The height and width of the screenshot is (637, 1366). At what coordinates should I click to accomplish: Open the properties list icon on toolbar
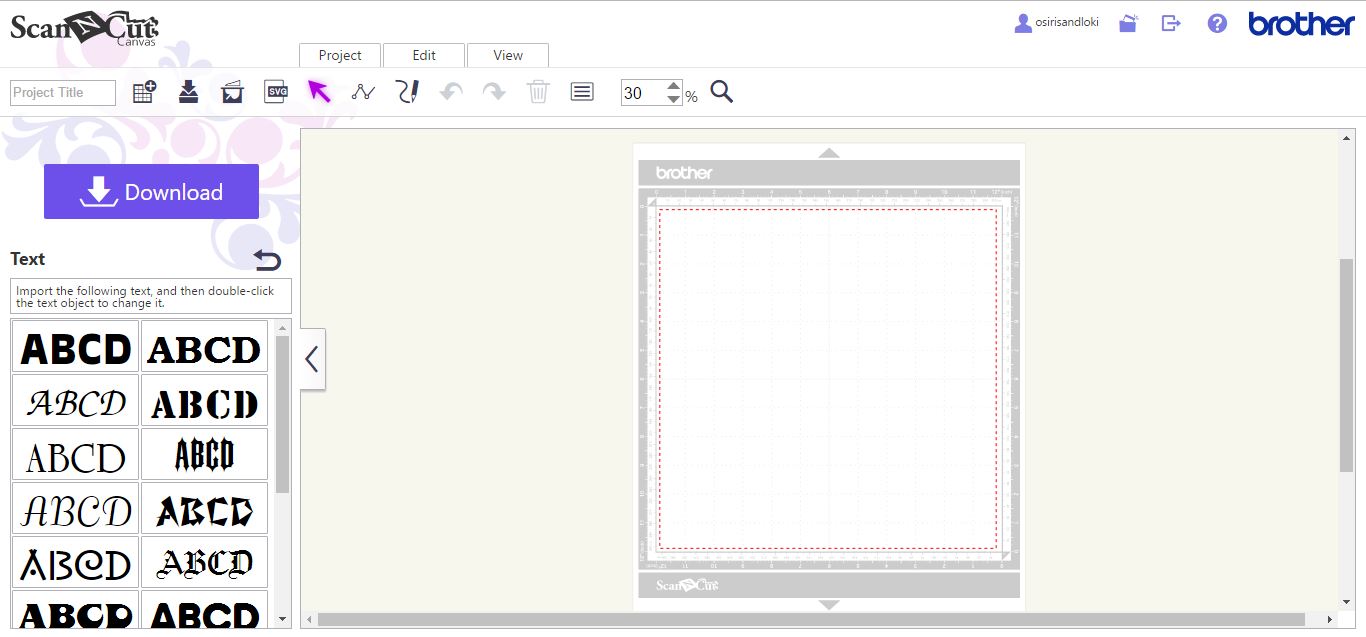[582, 91]
